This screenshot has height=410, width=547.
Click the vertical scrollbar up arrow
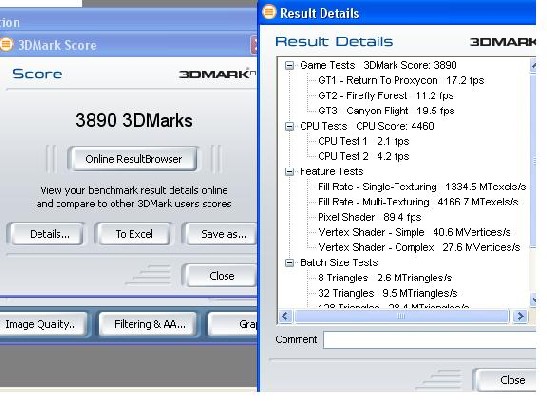point(533,65)
